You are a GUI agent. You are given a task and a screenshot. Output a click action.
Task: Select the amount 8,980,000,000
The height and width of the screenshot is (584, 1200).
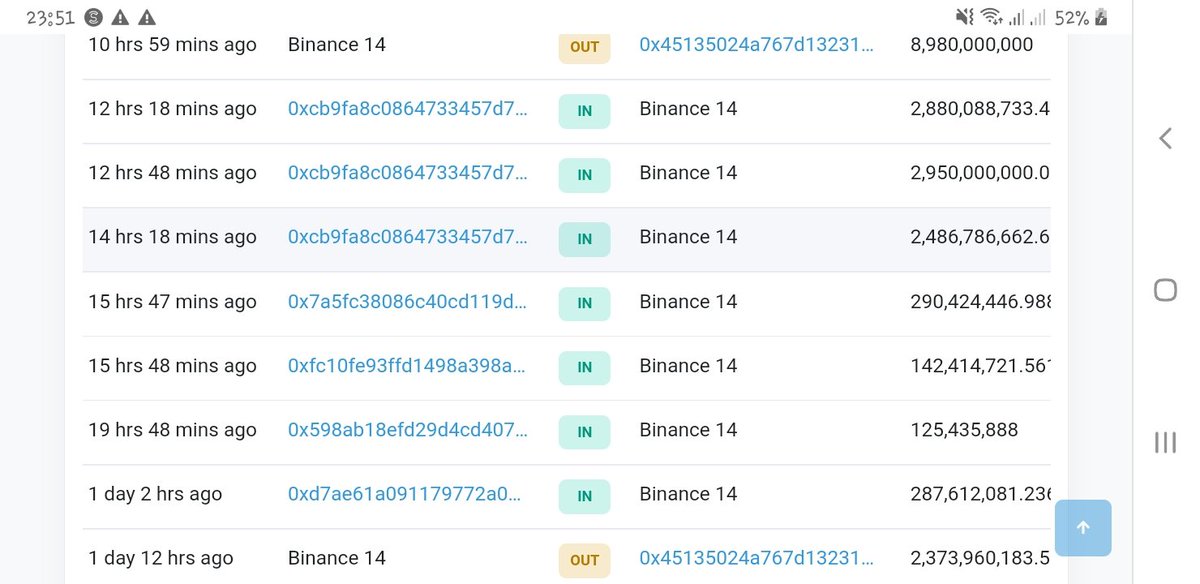coord(971,45)
